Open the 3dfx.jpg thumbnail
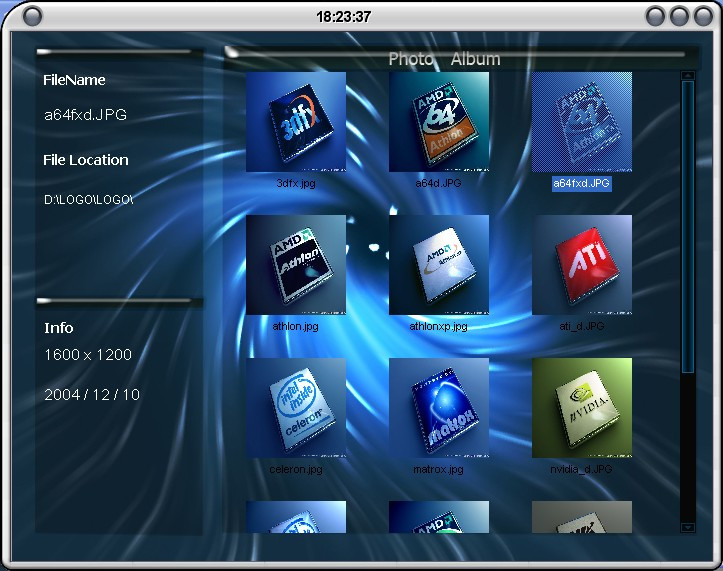 pyautogui.click(x=296, y=122)
